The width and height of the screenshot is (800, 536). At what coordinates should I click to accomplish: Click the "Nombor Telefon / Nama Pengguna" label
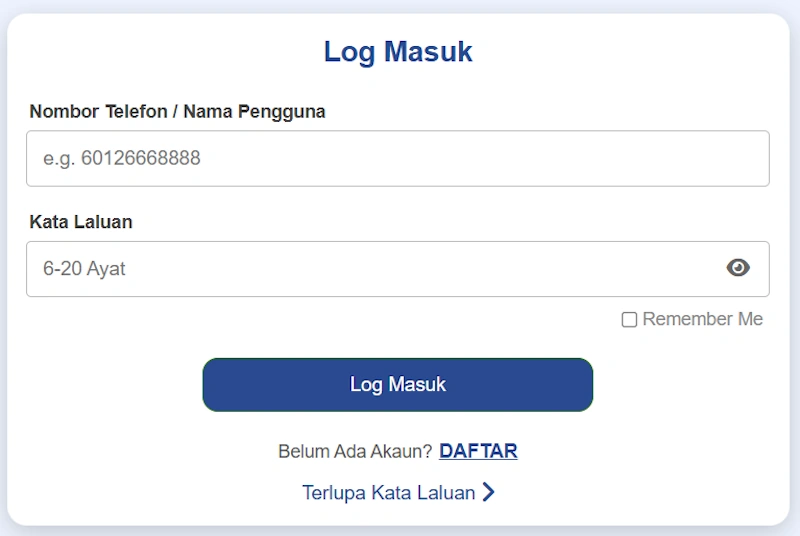click(177, 112)
